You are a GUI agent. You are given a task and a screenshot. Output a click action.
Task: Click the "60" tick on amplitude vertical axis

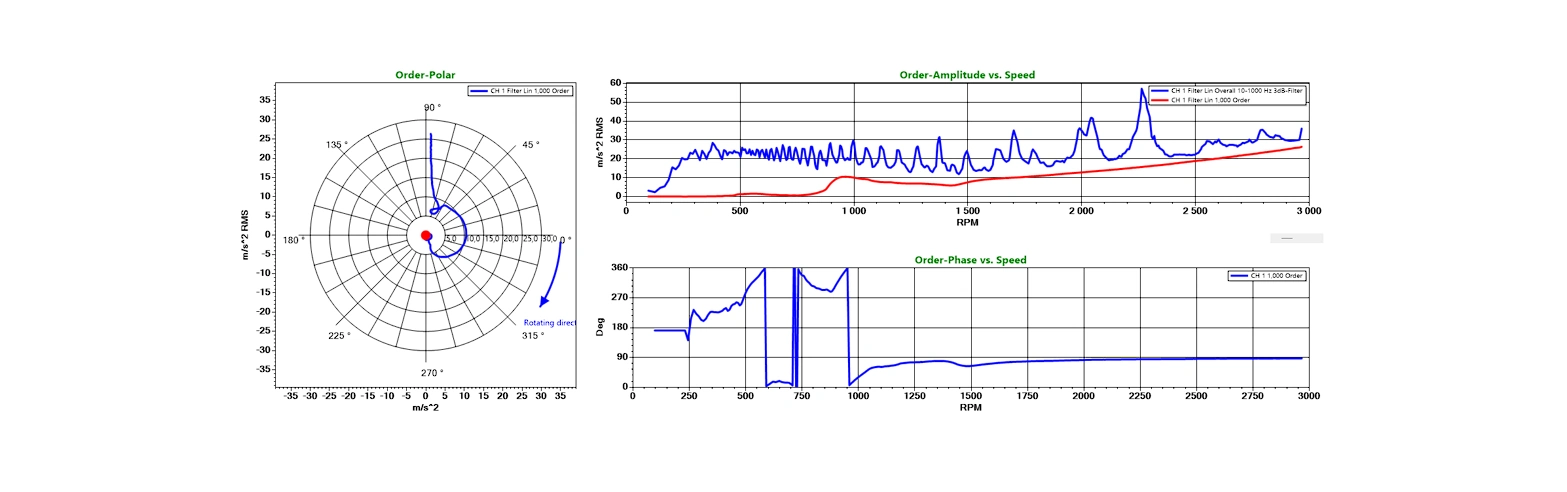tap(615, 83)
